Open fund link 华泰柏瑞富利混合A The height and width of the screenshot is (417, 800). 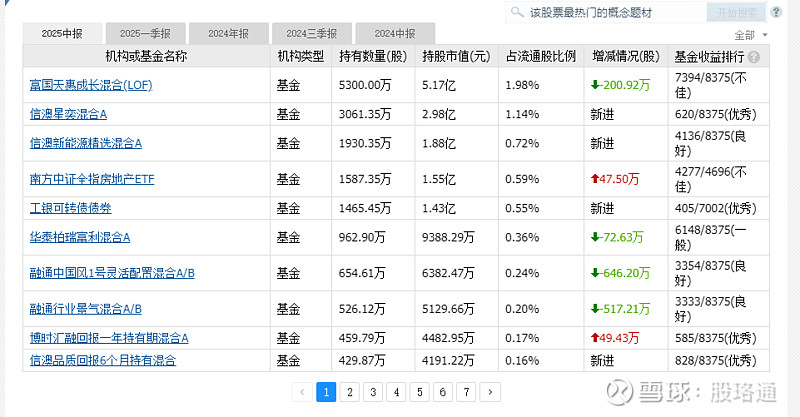tap(80, 237)
